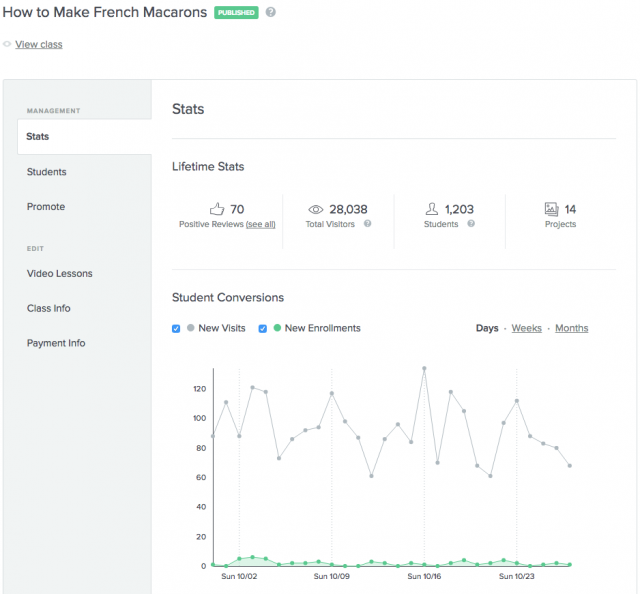
Task: Click the Projects image icon
Action: pyautogui.click(x=551, y=209)
